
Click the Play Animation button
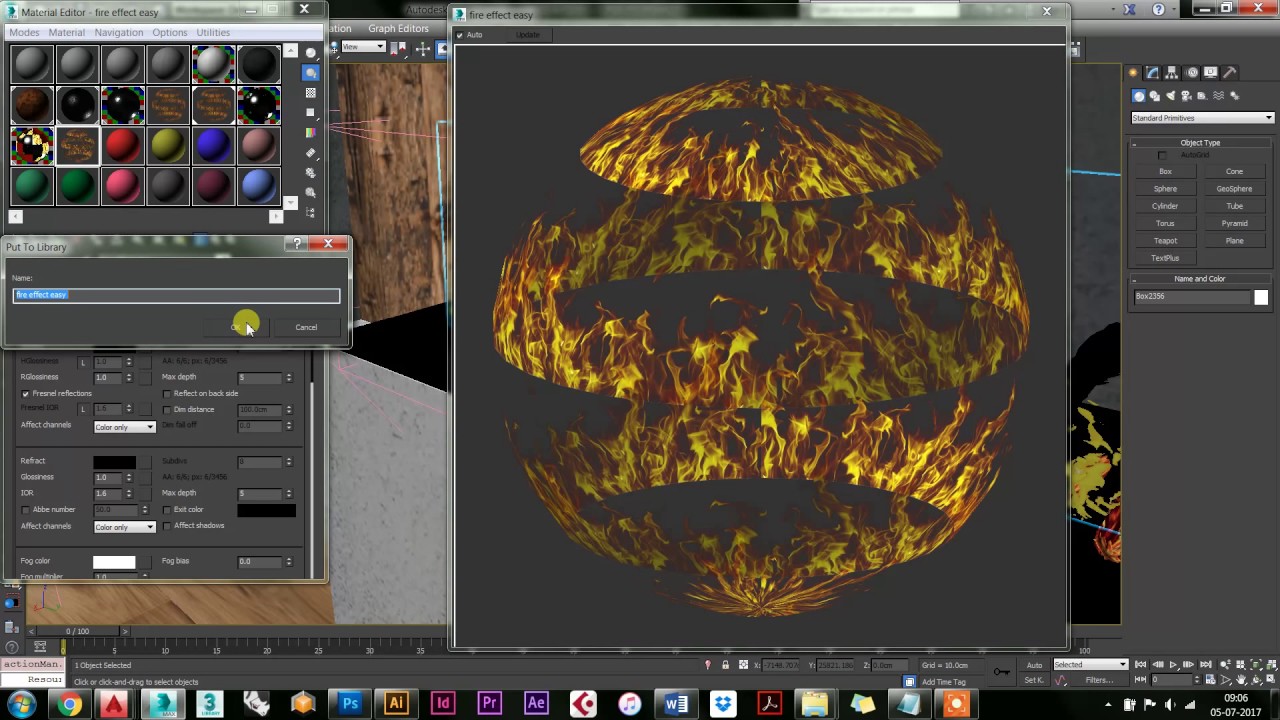[x=1173, y=665]
